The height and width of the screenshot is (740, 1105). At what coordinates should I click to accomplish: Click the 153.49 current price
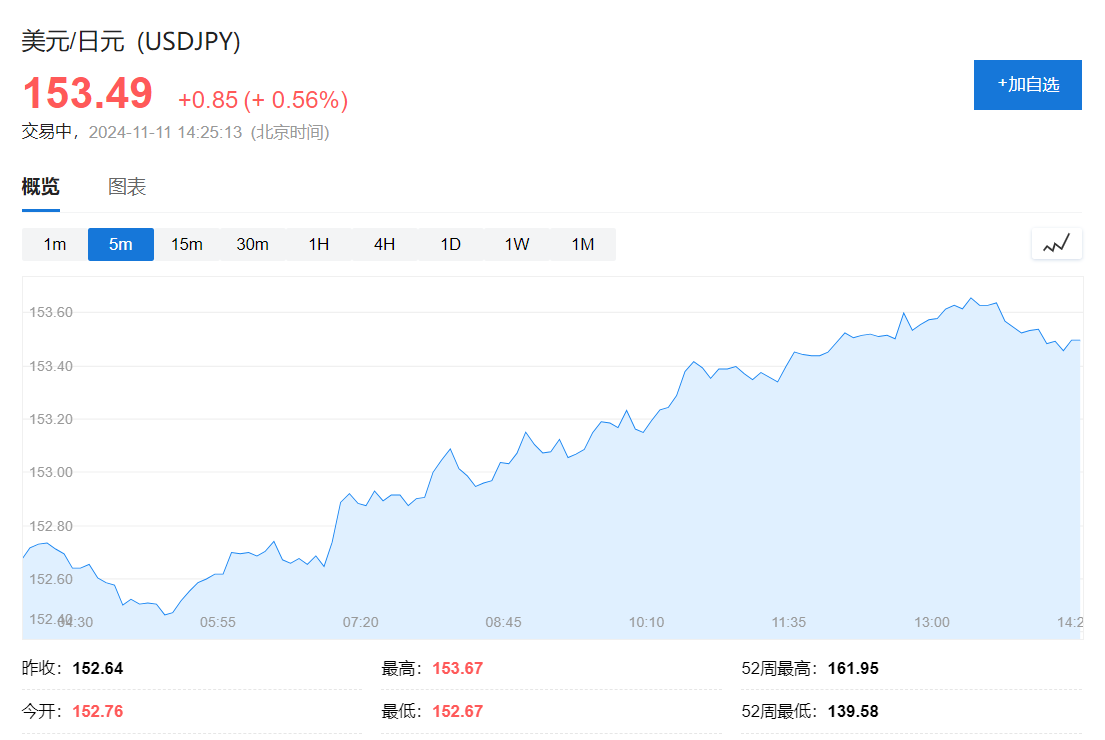[88, 94]
